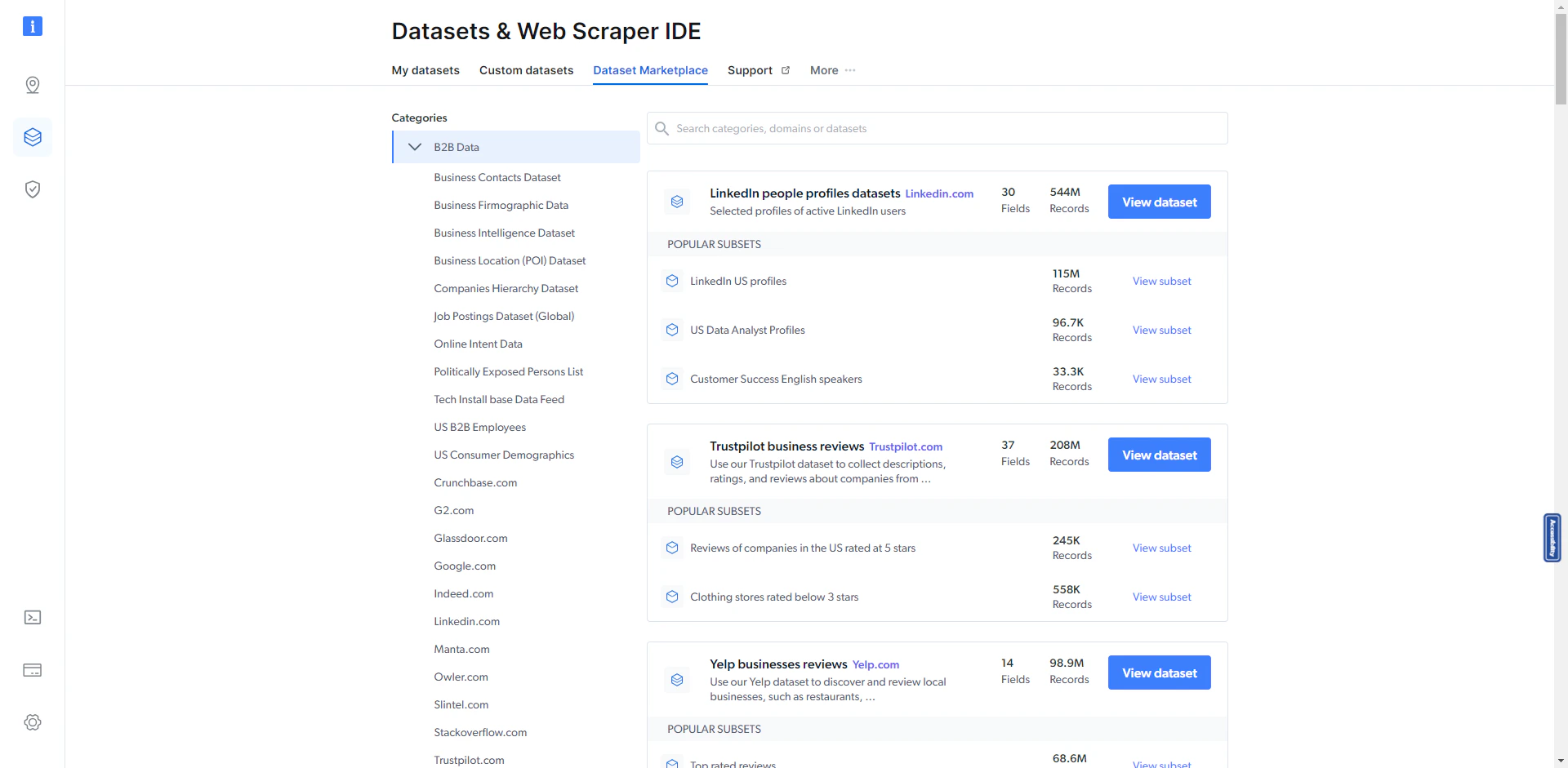Open the Yelp.com domain link
The width and height of the screenshot is (1568, 768).
tap(875, 664)
